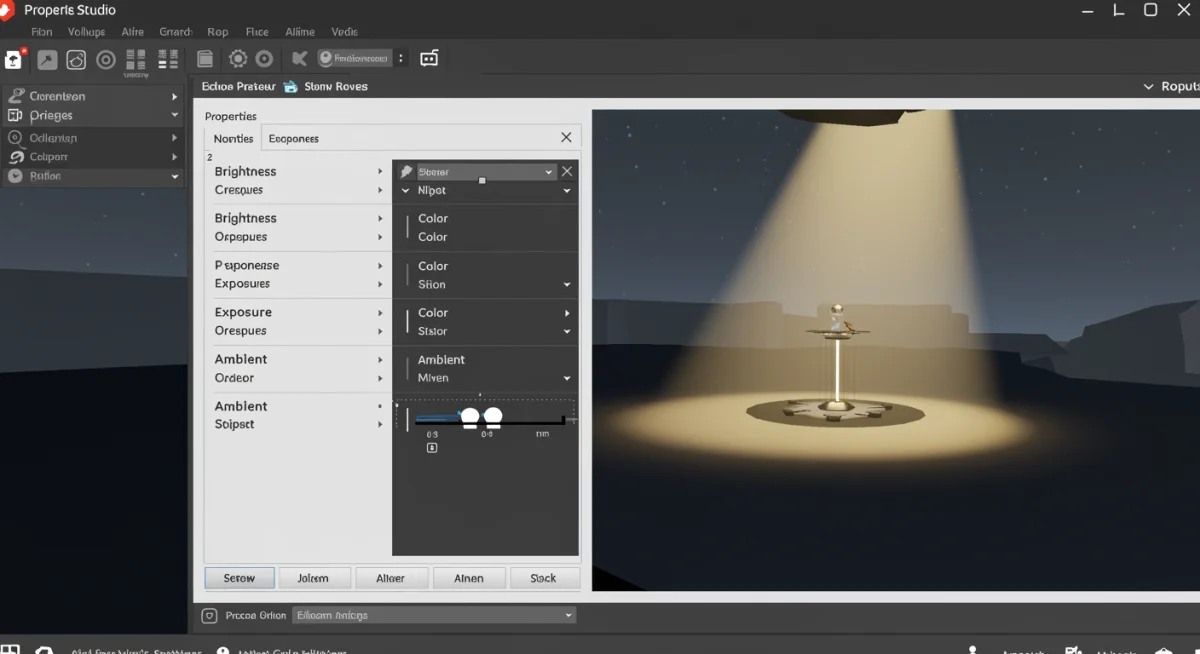Click the left white slider handle
Screen dimensions: 1200x654
tap(470, 416)
